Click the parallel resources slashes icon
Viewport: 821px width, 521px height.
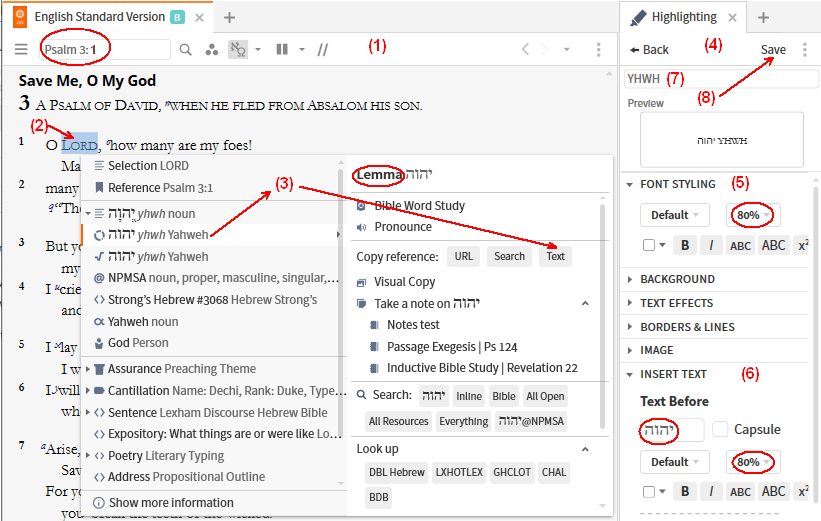click(x=323, y=49)
